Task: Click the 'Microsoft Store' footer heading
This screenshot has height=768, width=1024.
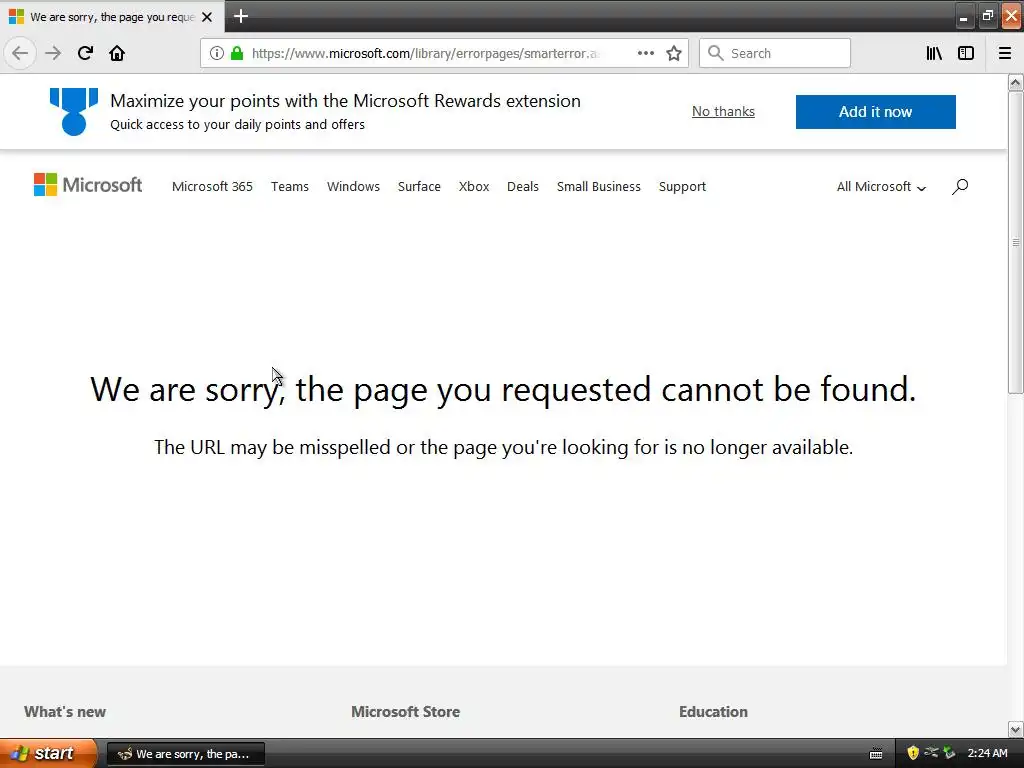Action: [x=406, y=712]
